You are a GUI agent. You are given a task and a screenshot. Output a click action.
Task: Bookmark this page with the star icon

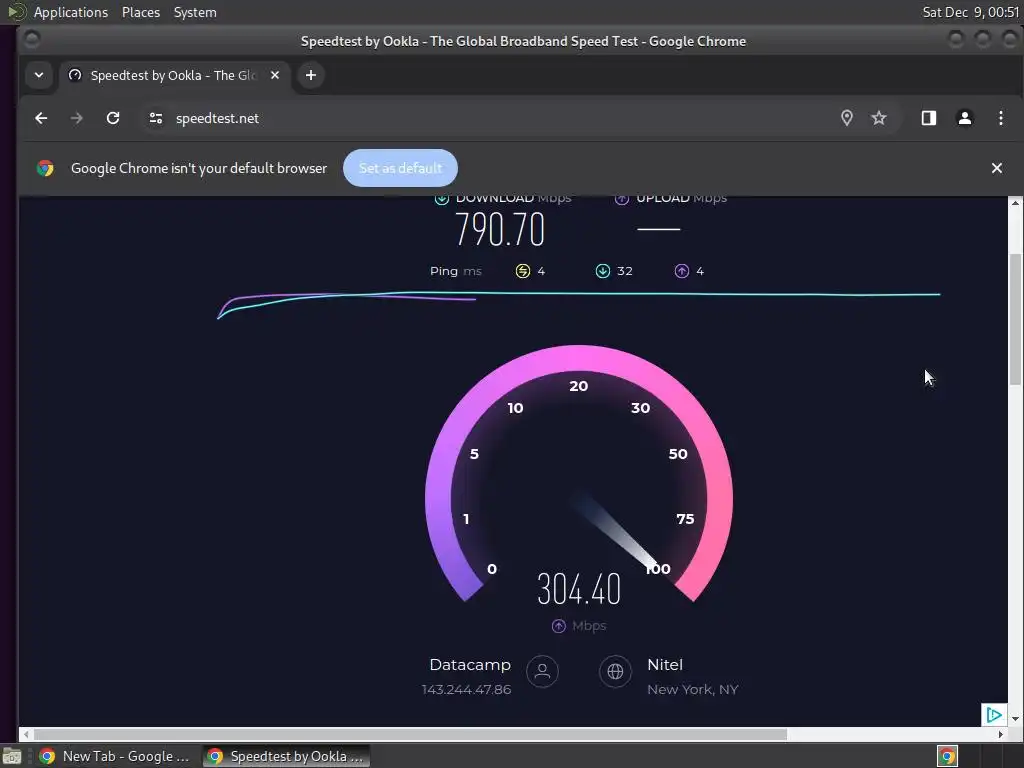(x=879, y=118)
